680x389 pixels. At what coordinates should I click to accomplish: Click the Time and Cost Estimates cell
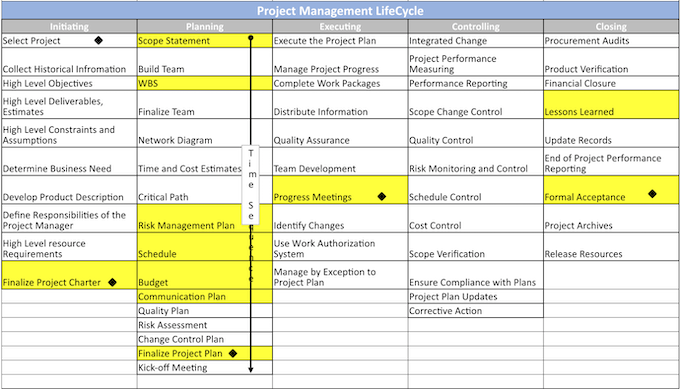coord(205,161)
